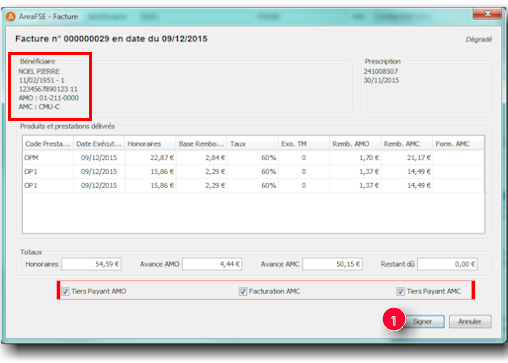Click the Date Exécut... column header

[x=99, y=144]
